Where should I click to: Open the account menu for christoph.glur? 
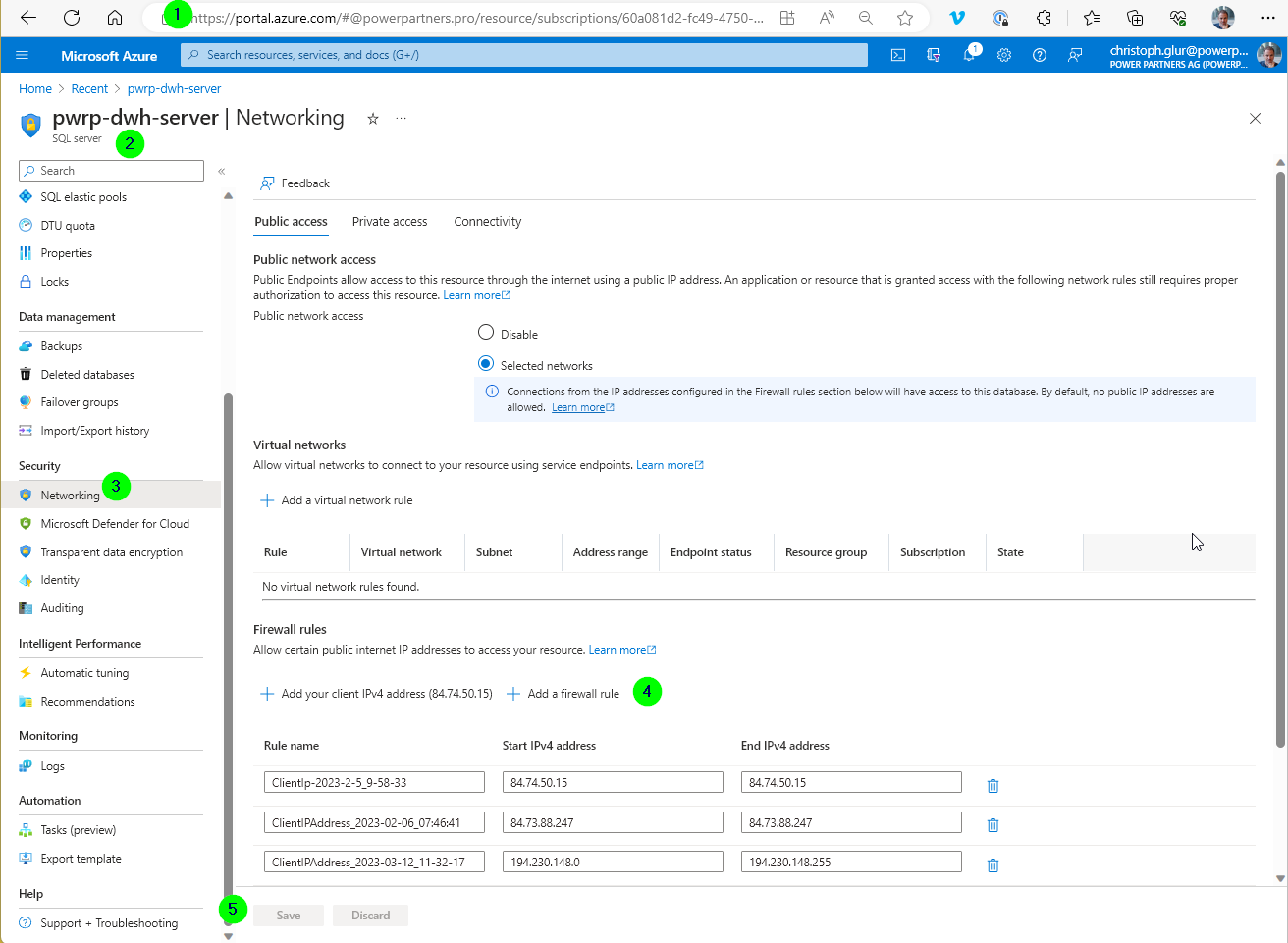click(x=1195, y=56)
